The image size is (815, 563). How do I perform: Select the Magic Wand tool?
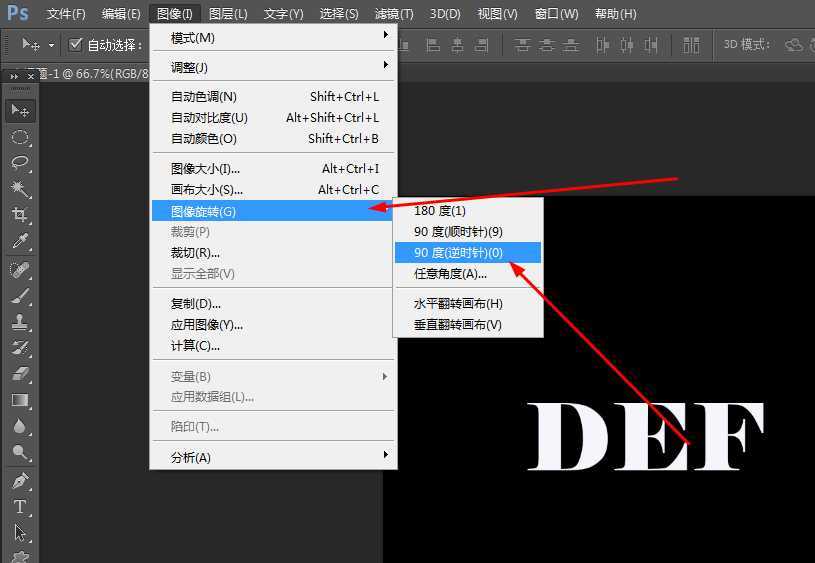pos(20,189)
